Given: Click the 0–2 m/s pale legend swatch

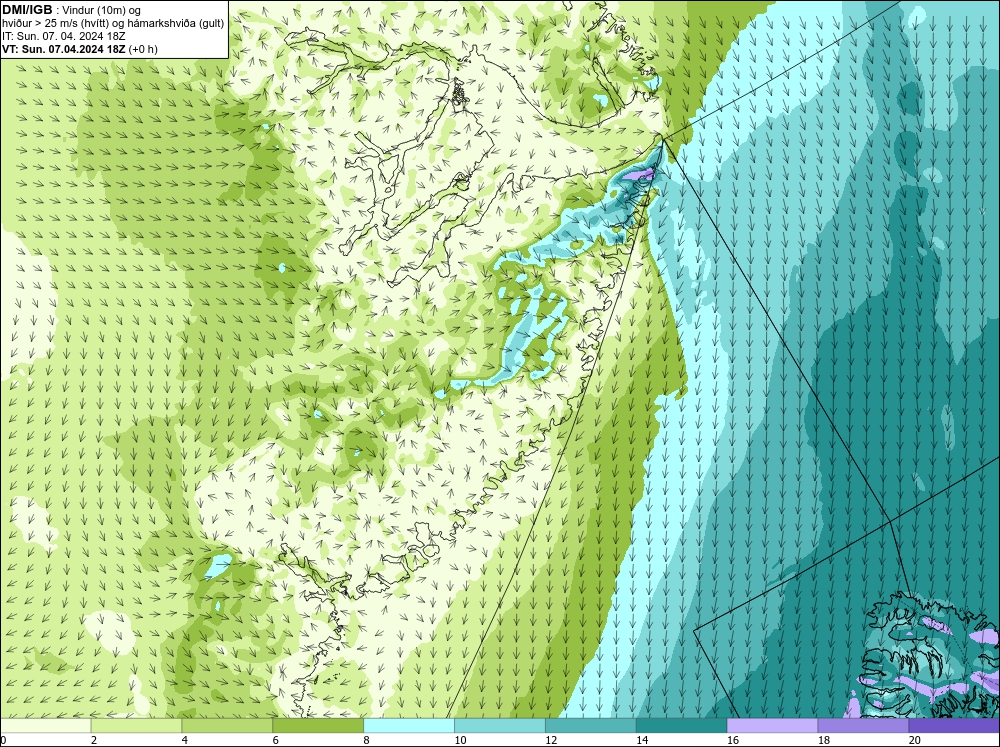Looking at the screenshot, I should point(46,726).
